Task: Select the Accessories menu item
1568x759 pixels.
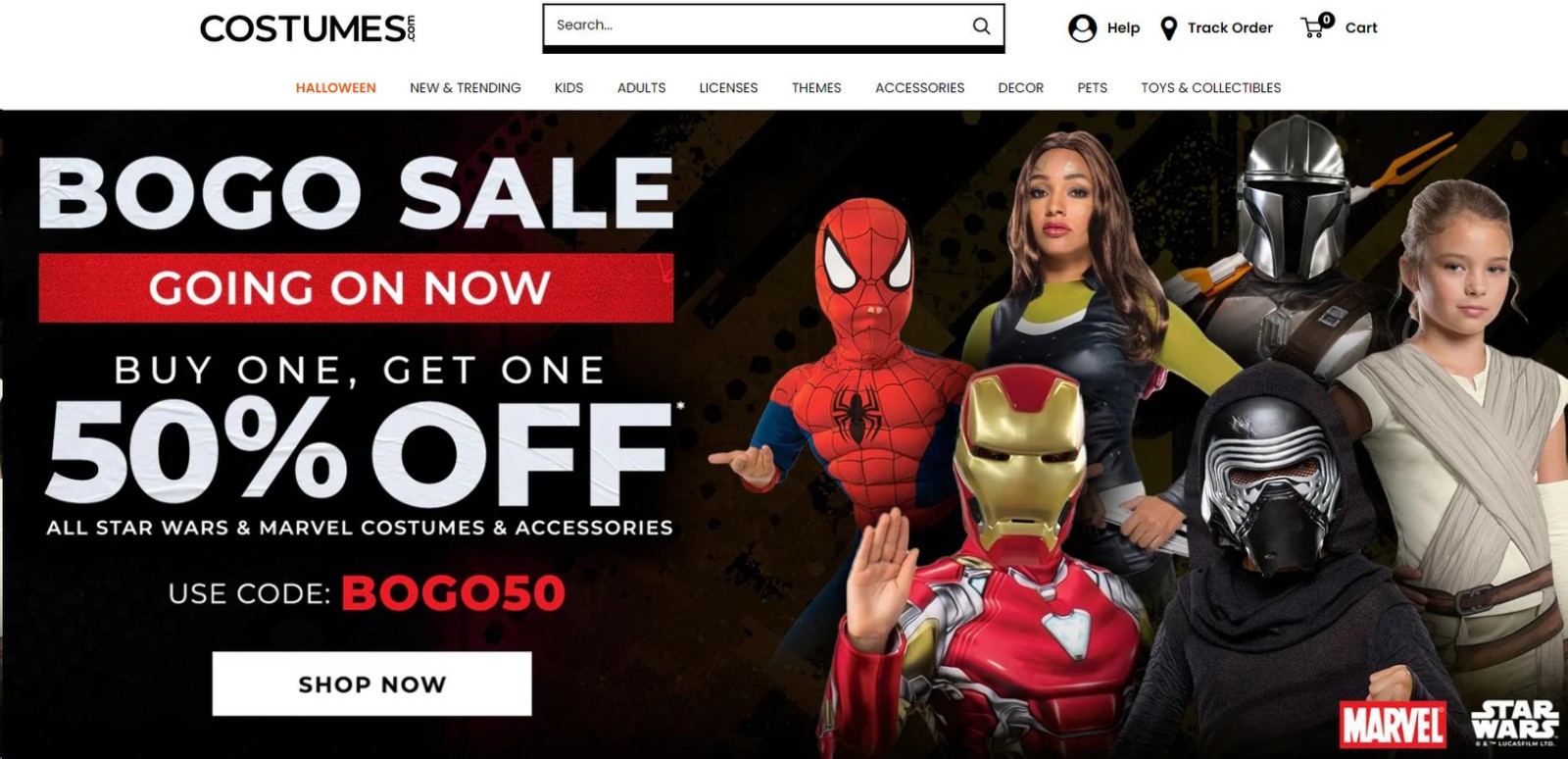Action: pos(919,87)
